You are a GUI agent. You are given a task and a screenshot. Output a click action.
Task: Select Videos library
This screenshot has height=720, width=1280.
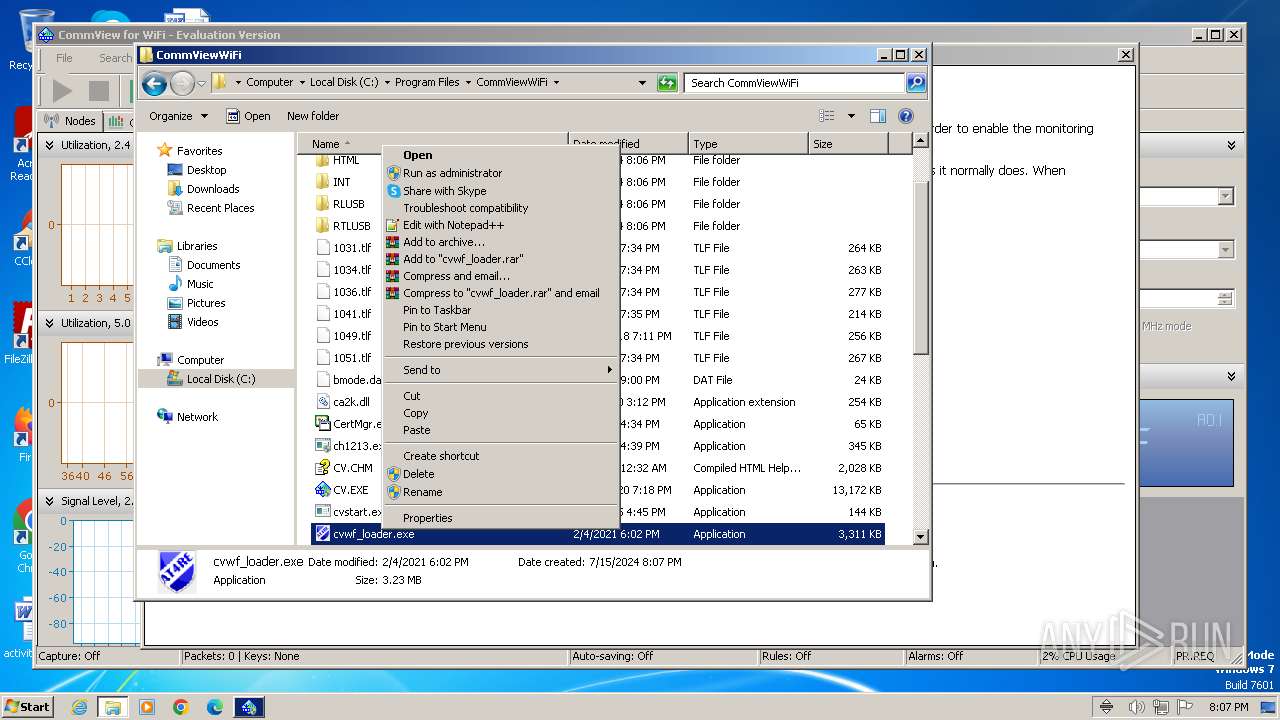[202, 322]
